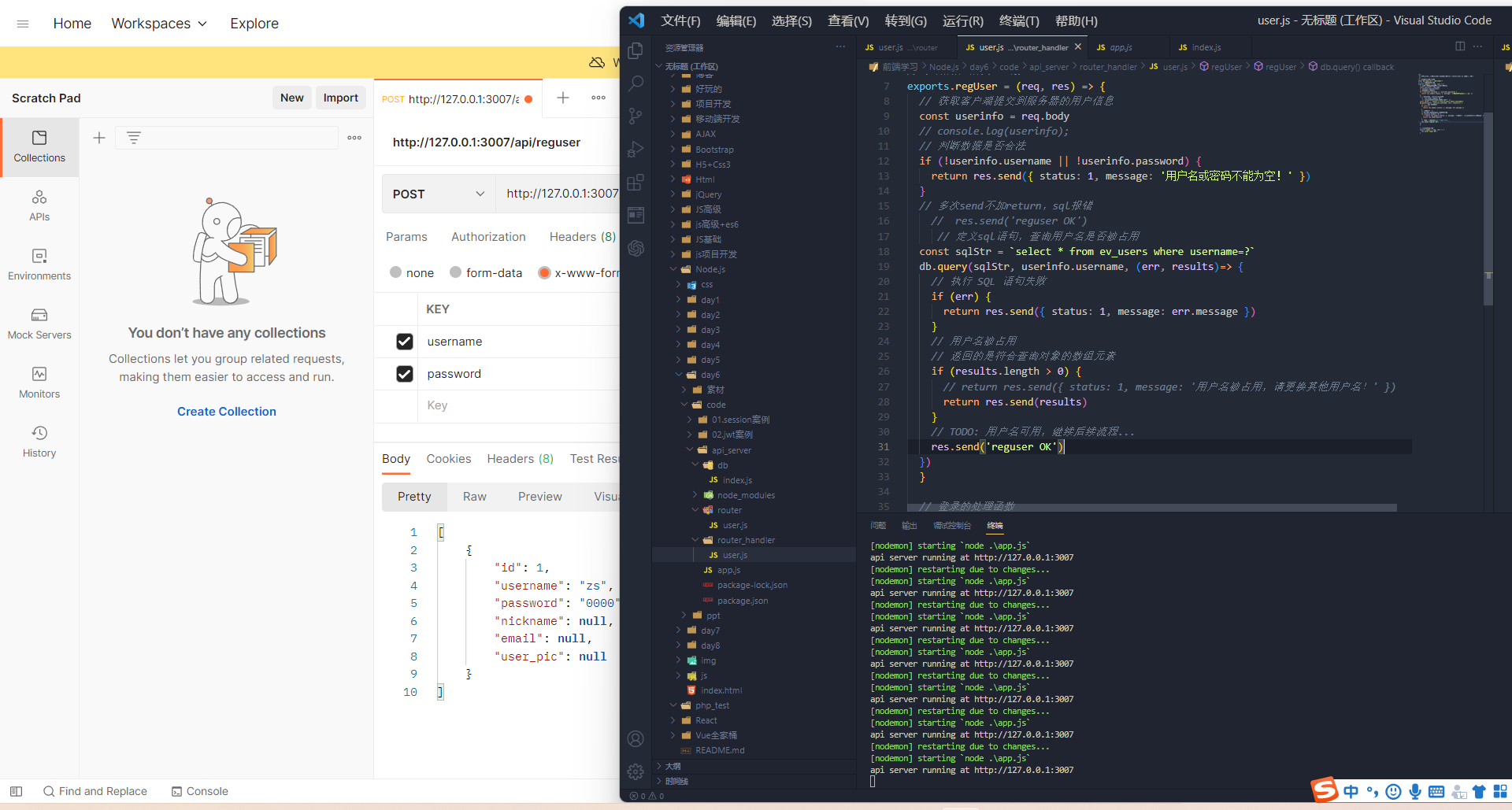Open tab options ellipsis beside plus tab

598,98
